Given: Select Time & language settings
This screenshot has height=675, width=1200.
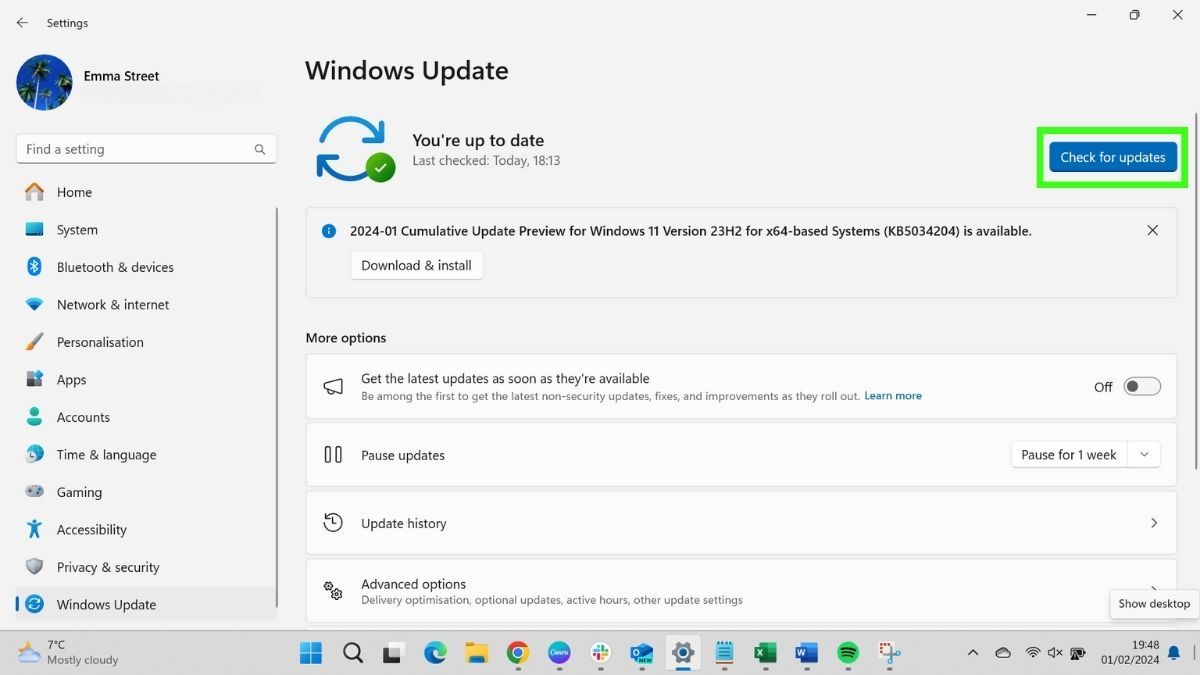Looking at the screenshot, I should [x=106, y=454].
